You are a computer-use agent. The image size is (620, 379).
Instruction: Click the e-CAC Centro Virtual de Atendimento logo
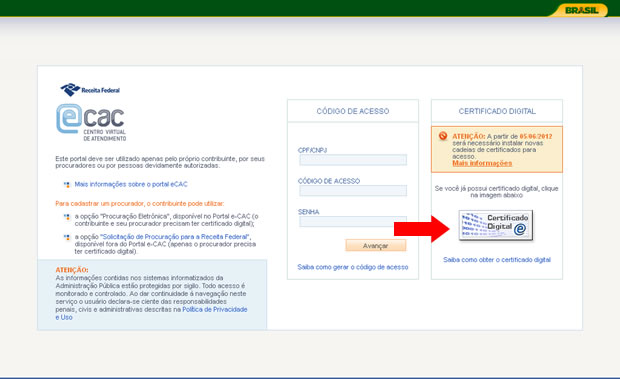[91, 123]
